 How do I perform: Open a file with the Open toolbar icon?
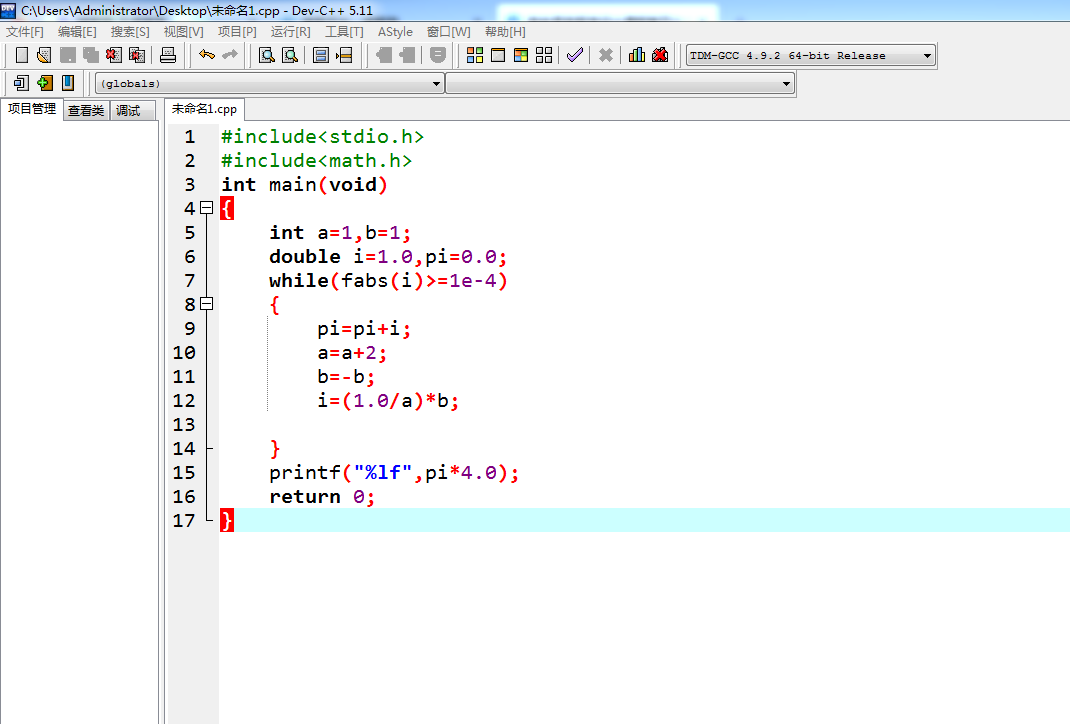click(44, 55)
